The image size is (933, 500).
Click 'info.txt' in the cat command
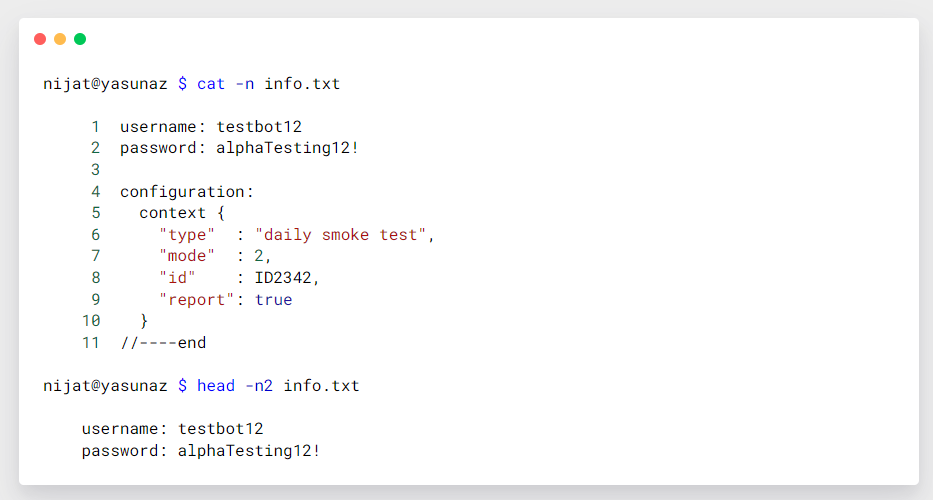[x=302, y=84]
